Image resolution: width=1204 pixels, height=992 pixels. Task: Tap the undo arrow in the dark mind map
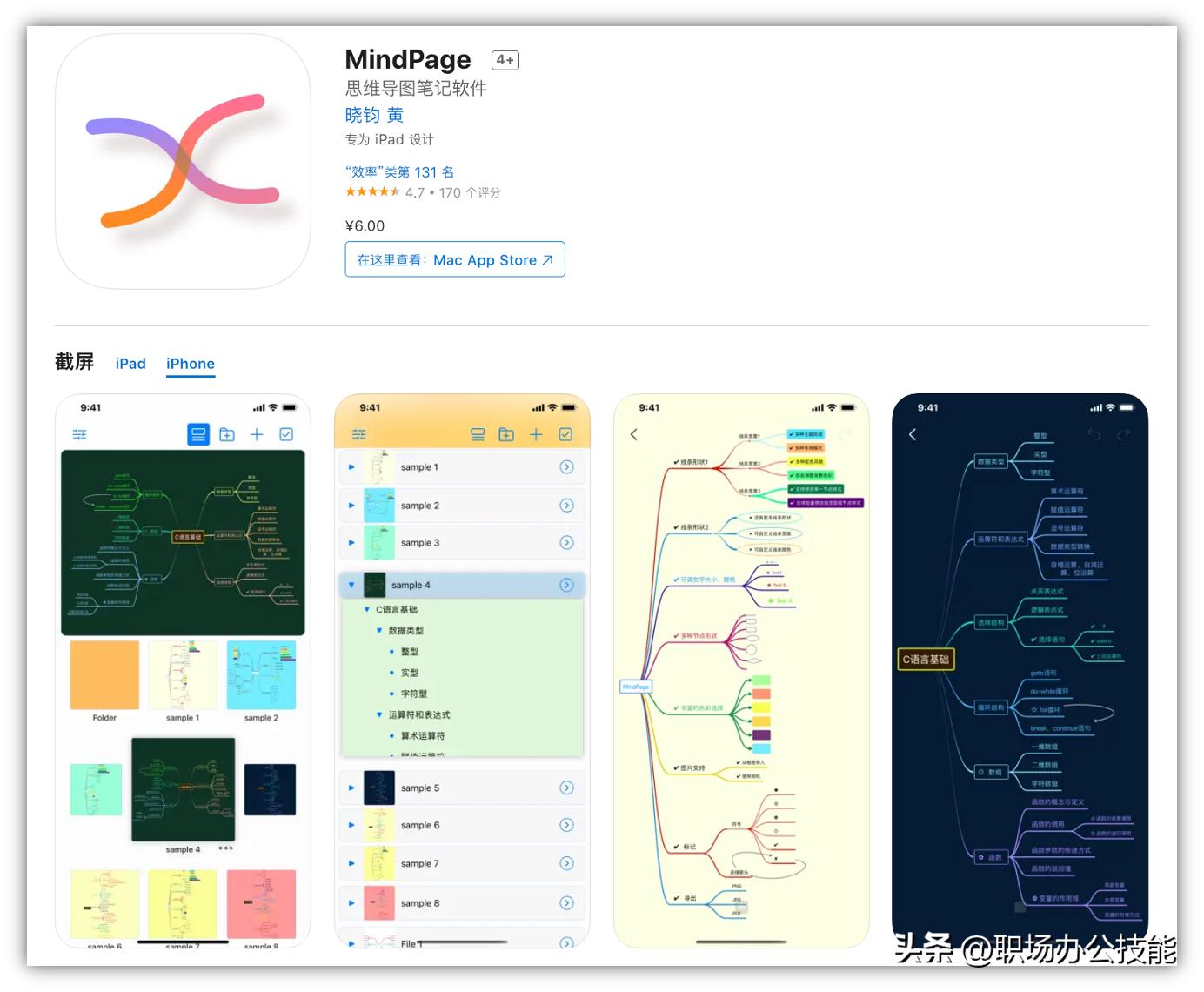coord(1094,435)
